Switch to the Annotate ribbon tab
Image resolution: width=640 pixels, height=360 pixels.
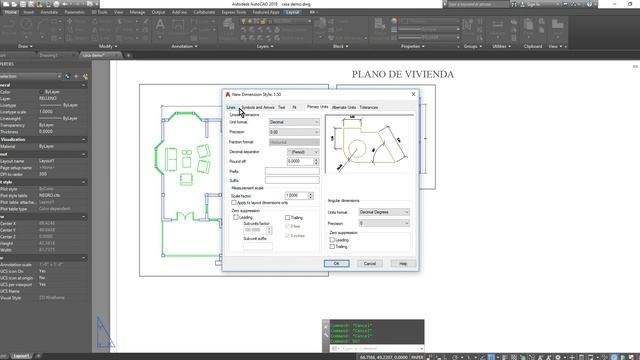(49, 12)
